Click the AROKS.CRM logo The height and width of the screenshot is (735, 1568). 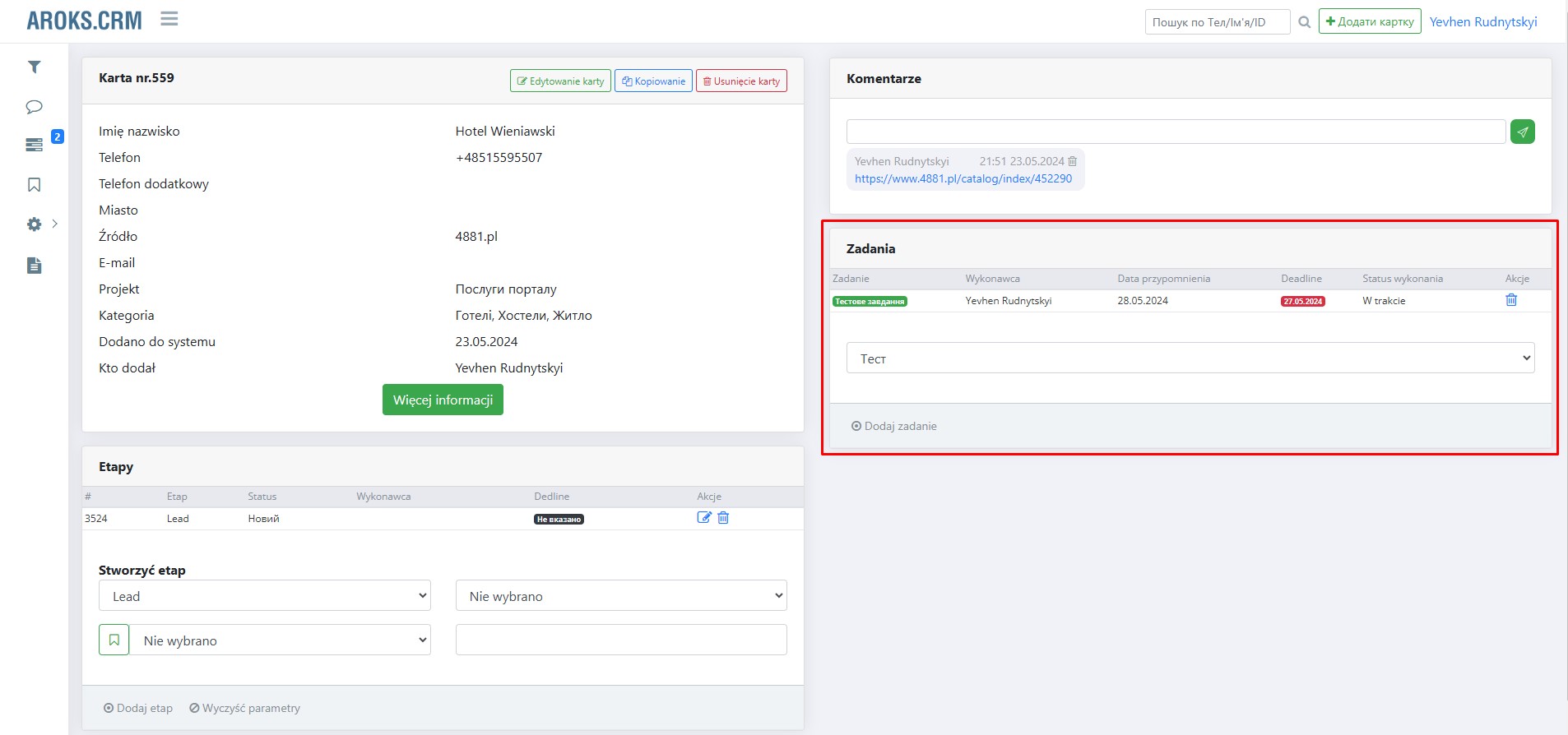[84, 21]
